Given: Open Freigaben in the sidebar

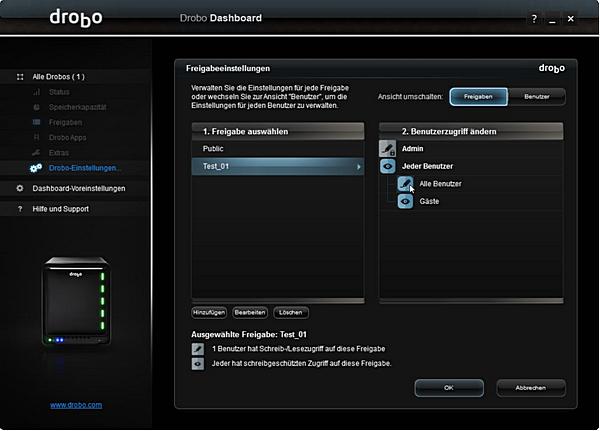Looking at the screenshot, I should [65, 122].
